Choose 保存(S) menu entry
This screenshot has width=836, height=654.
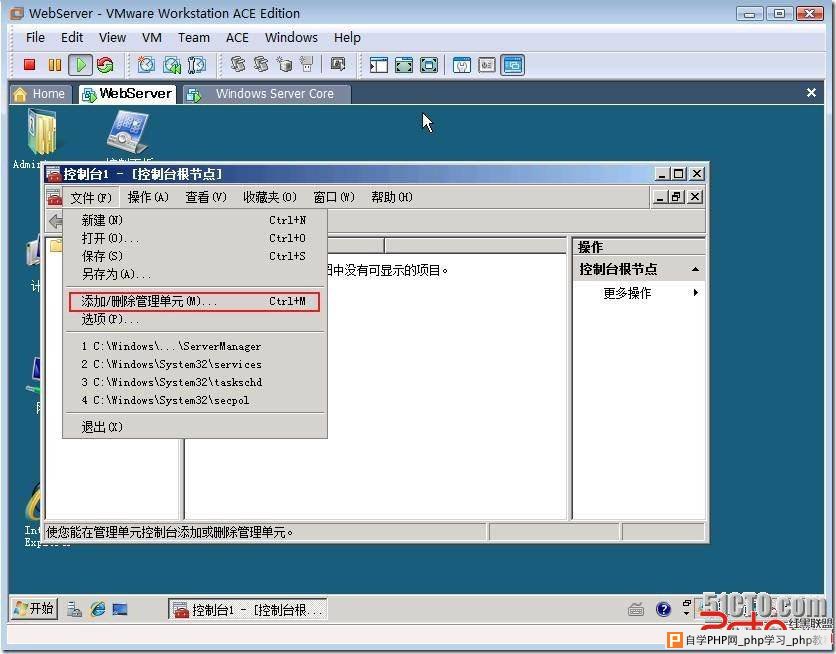point(194,256)
